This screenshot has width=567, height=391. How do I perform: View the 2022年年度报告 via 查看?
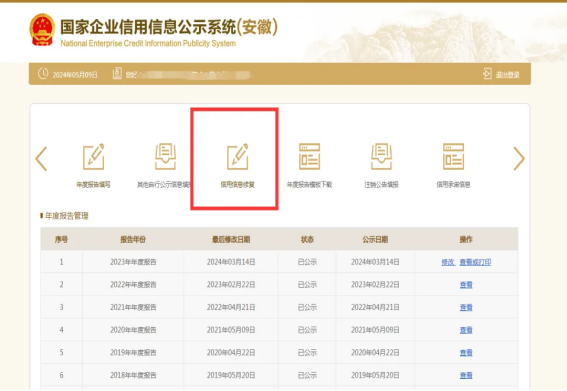[466, 285]
